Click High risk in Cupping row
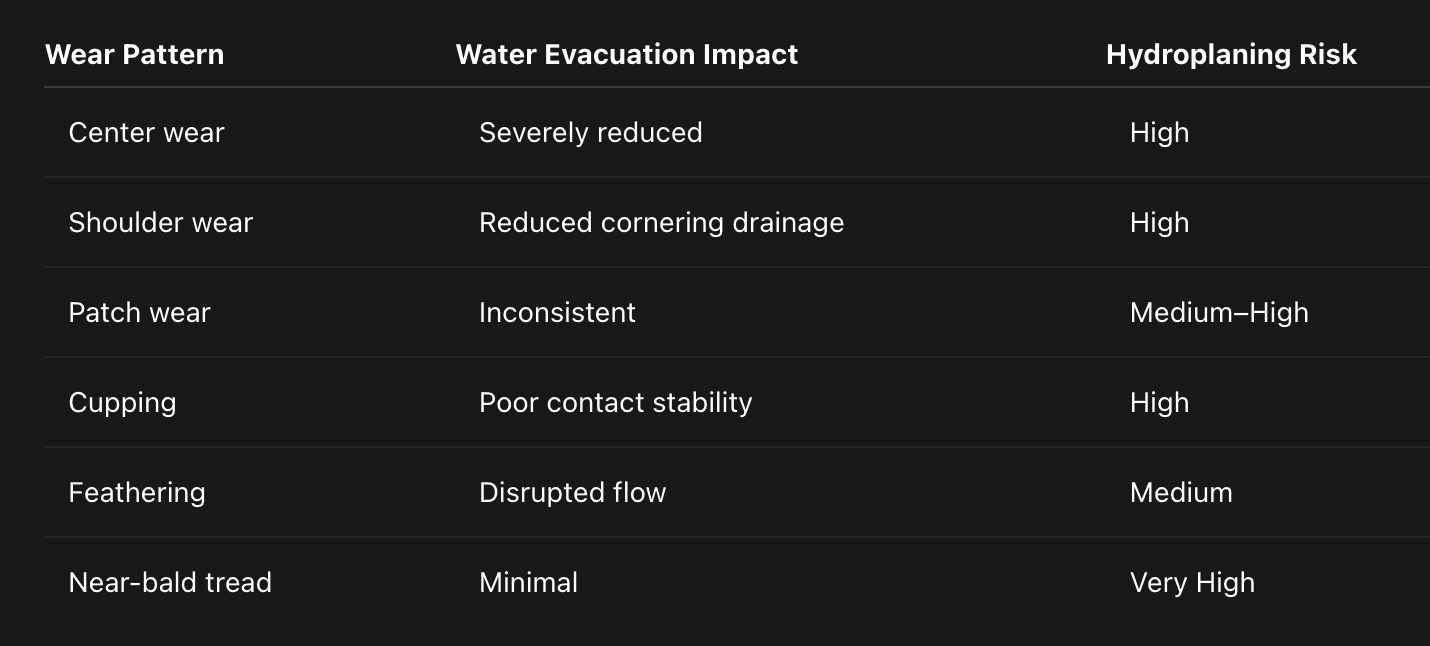This screenshot has width=1430, height=646. 1159,402
